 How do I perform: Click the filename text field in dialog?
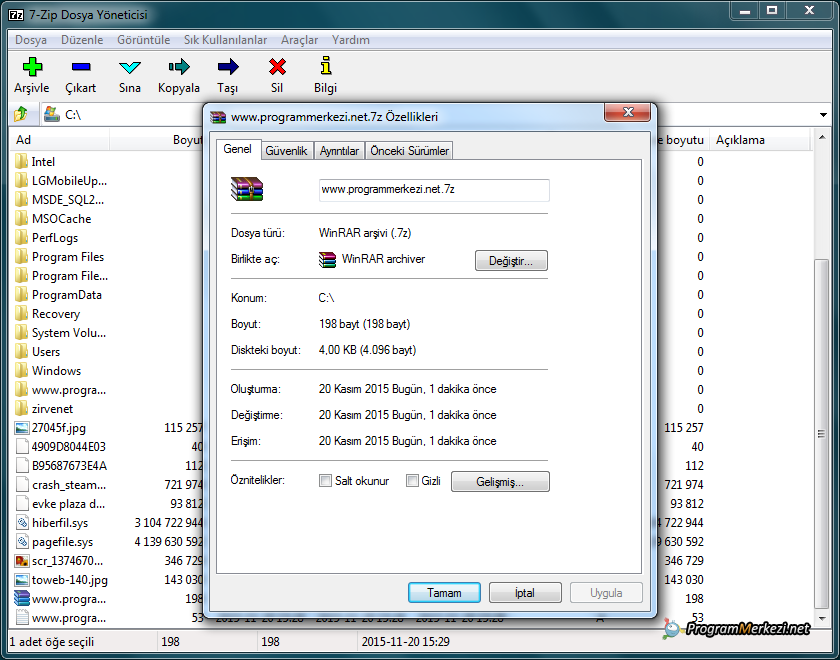click(433, 189)
